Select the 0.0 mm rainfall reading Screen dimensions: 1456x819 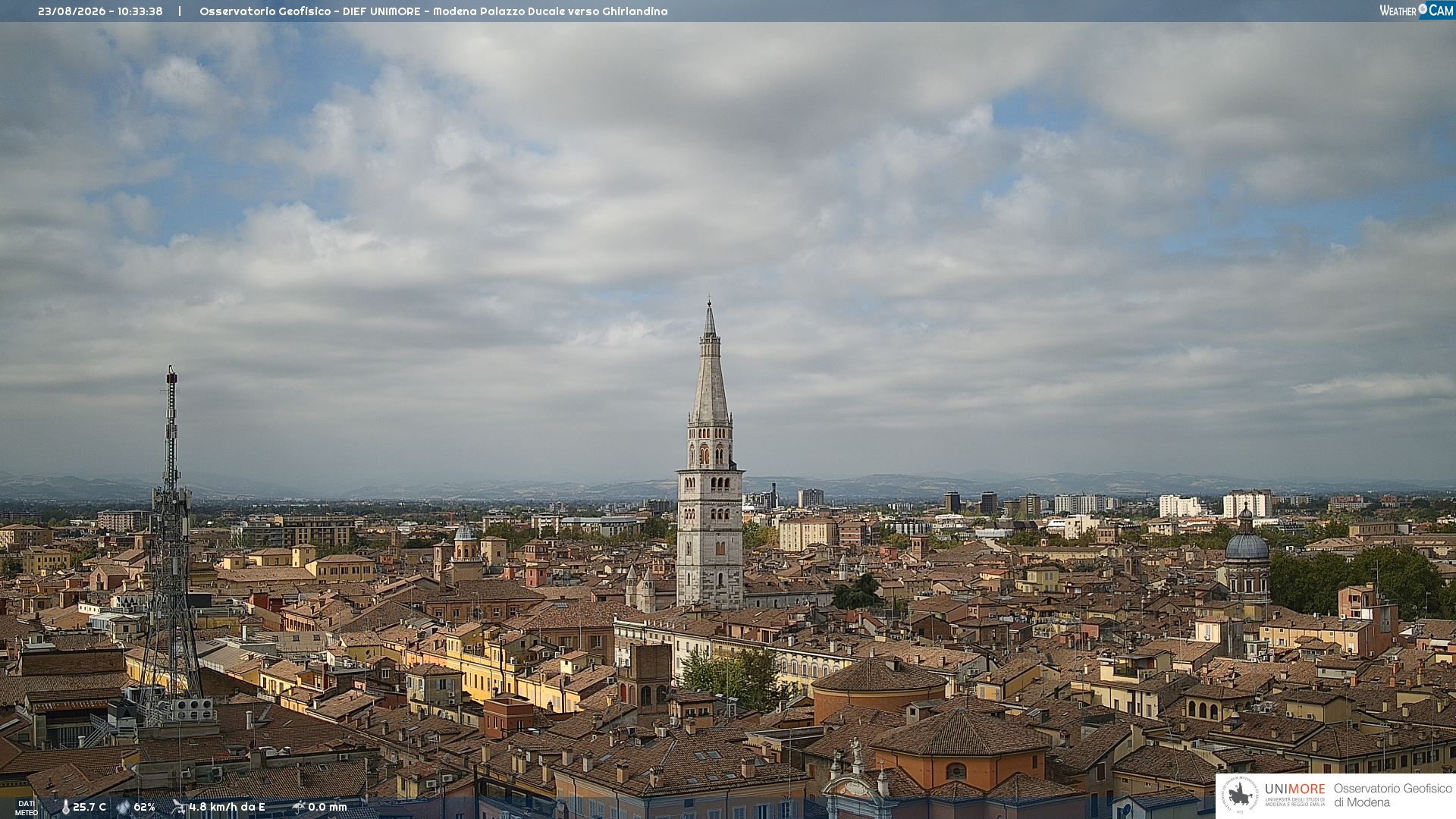(x=327, y=807)
